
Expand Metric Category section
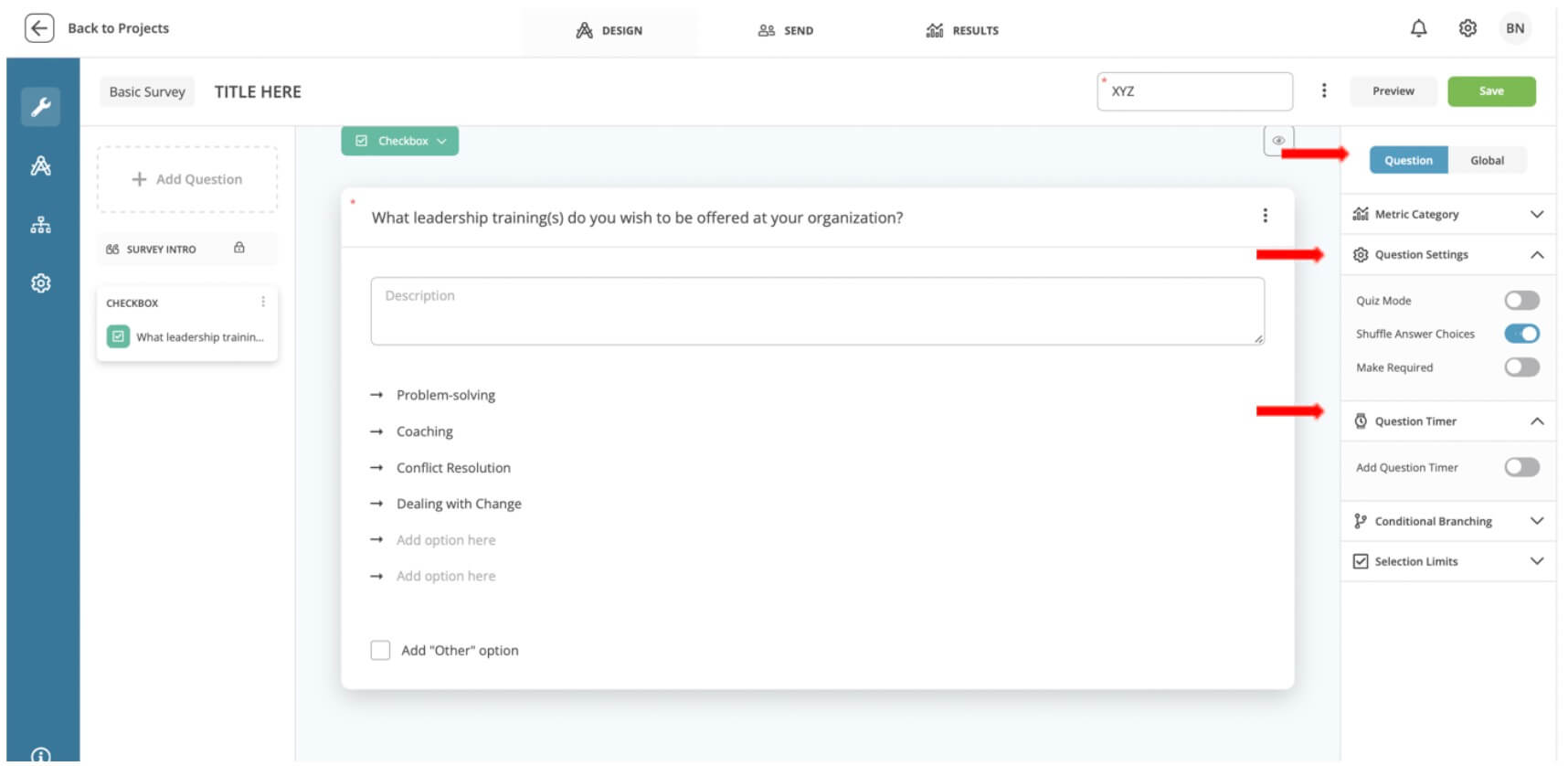tap(1537, 214)
